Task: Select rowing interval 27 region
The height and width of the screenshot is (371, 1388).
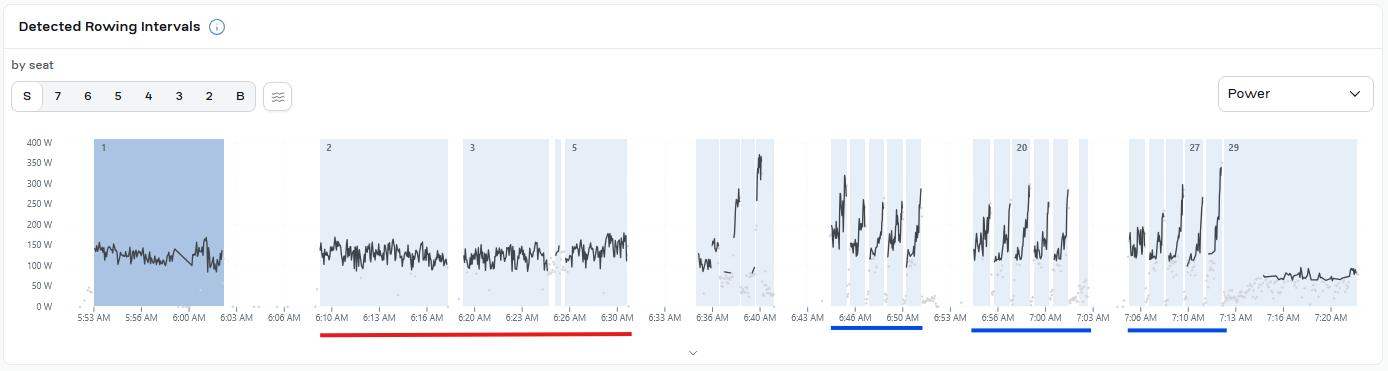Action: point(1194,222)
